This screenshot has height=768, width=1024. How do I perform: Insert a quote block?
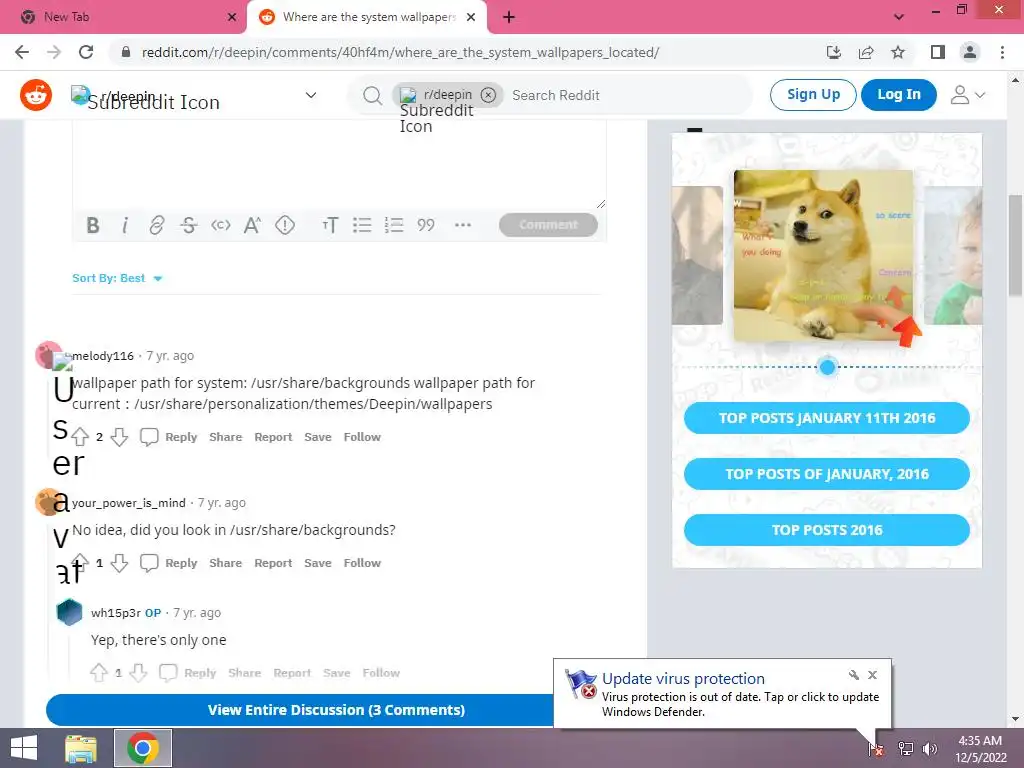click(x=426, y=225)
